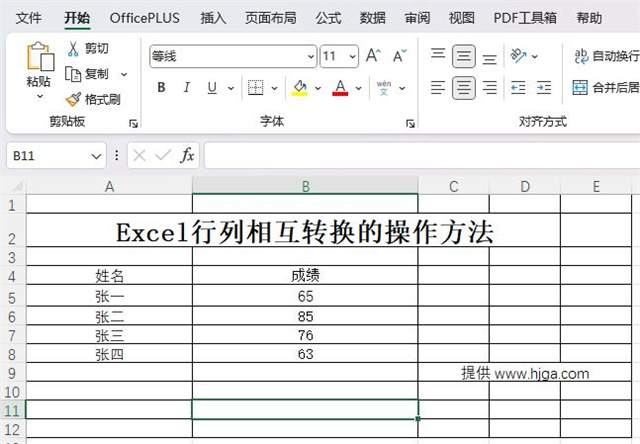
Task: Expand the font size dropdown
Action: (x=353, y=57)
